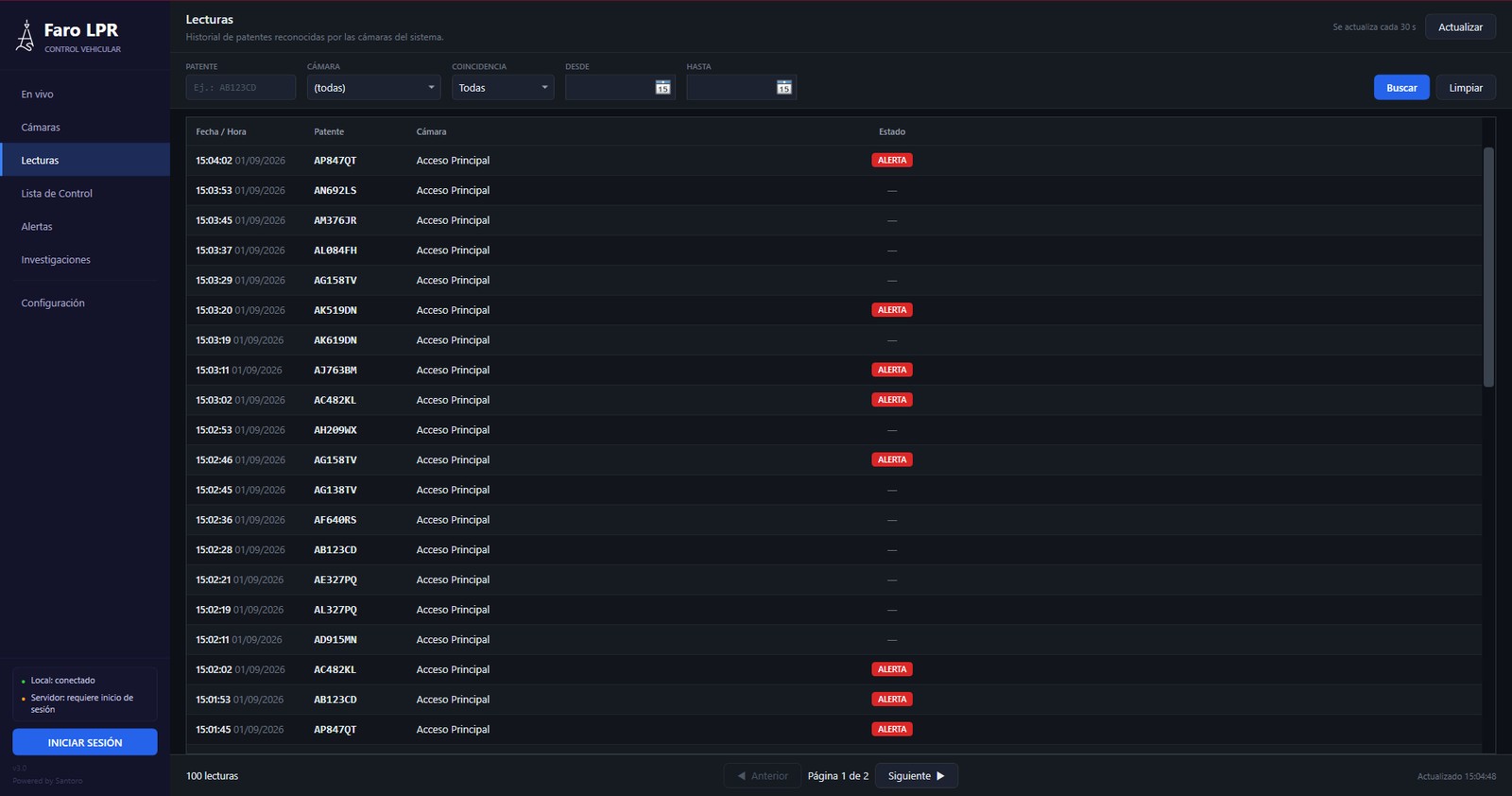Select plate AH209WX in the table
The width and height of the screenshot is (1512, 796).
335,430
